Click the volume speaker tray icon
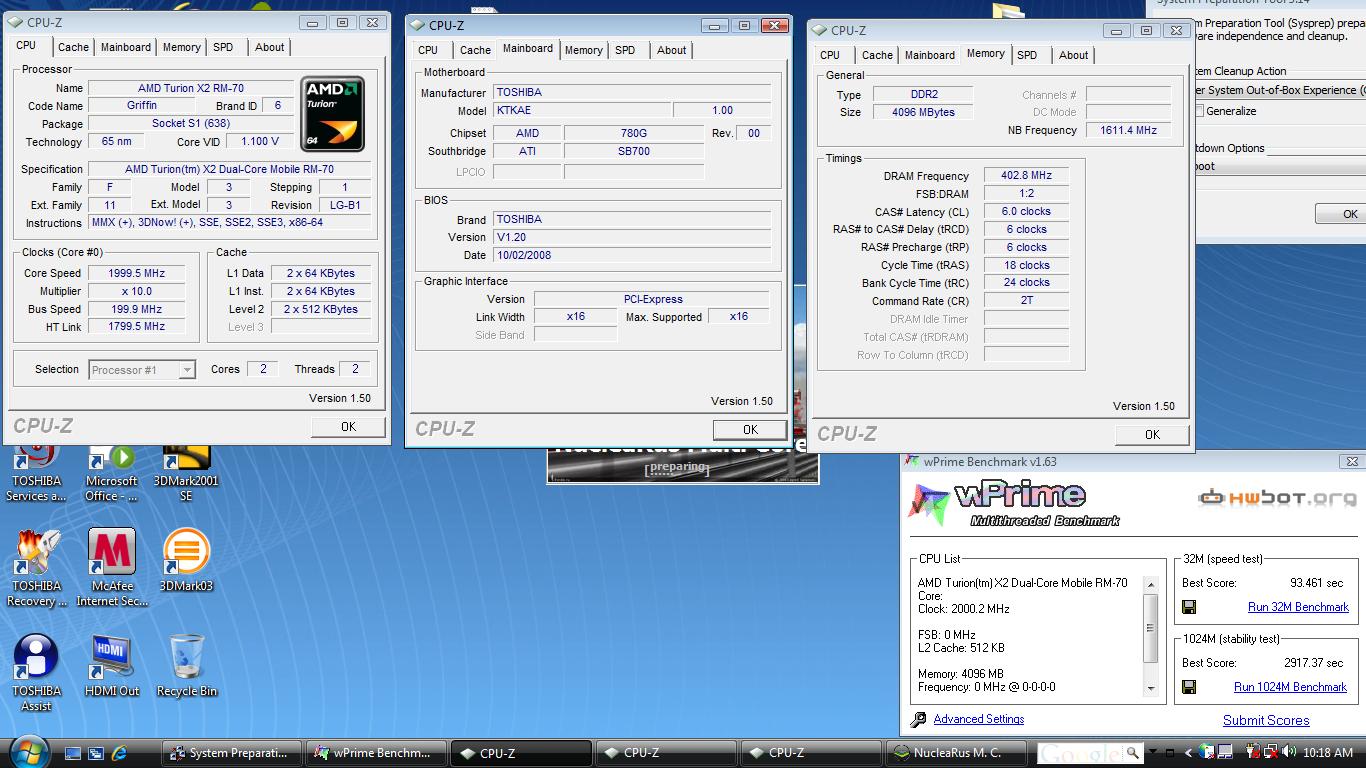This screenshot has width=1366, height=768. pos(1289,752)
